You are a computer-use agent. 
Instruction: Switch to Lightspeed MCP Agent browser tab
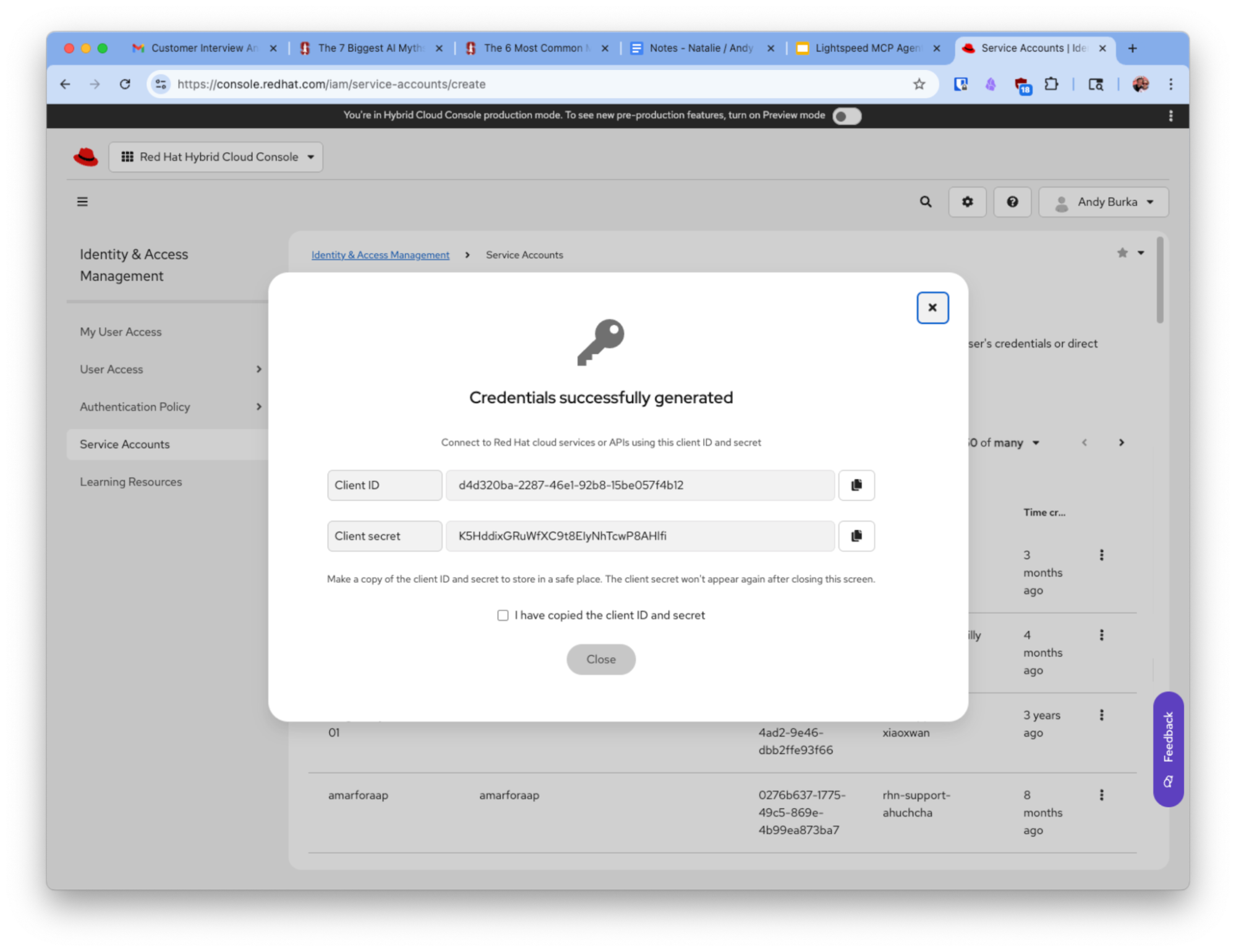coord(866,48)
